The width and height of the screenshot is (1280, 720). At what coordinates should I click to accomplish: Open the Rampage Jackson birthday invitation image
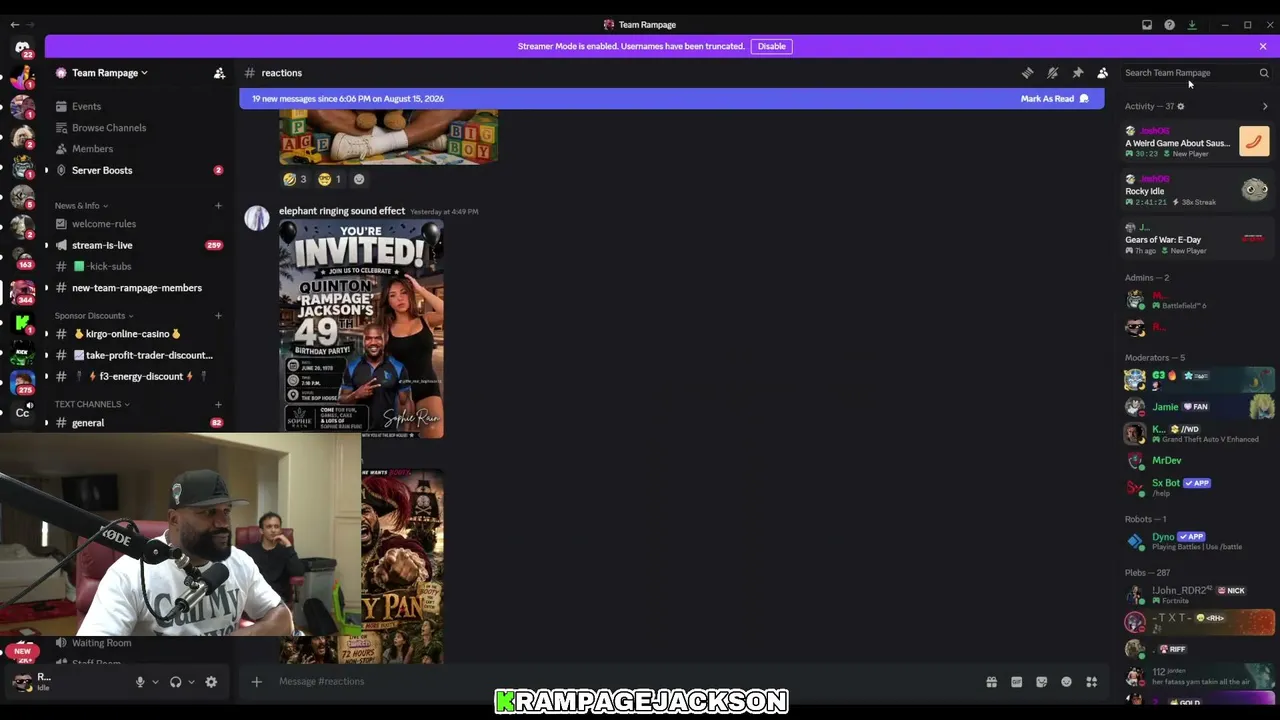(361, 329)
